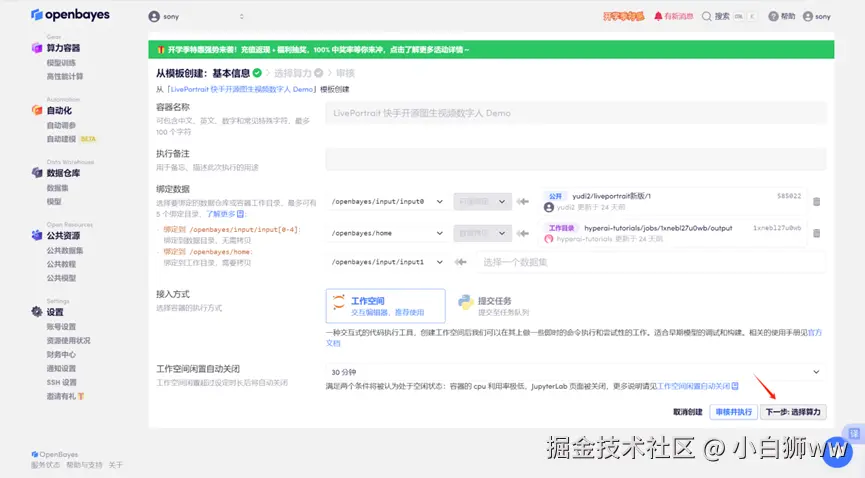Select 工作空间 access mode card
Viewport: 865px width, 478px height.
[385, 306]
